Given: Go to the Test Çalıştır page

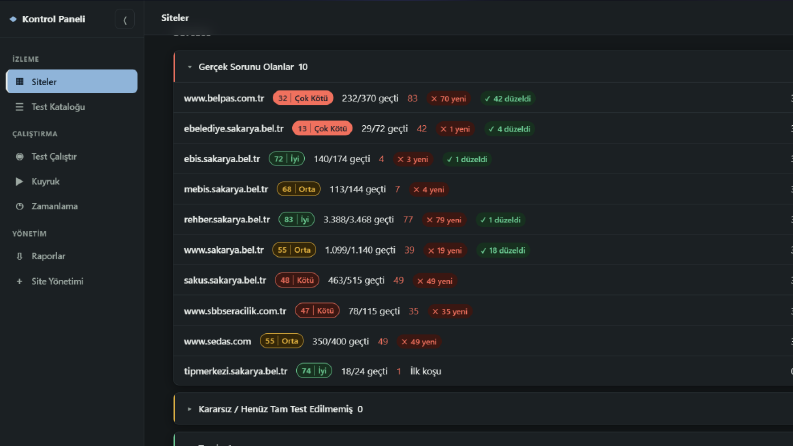Looking at the screenshot, I should coord(72,157).
